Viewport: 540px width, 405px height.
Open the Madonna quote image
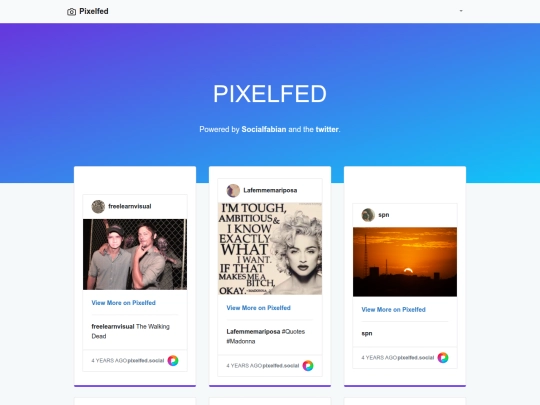270,249
